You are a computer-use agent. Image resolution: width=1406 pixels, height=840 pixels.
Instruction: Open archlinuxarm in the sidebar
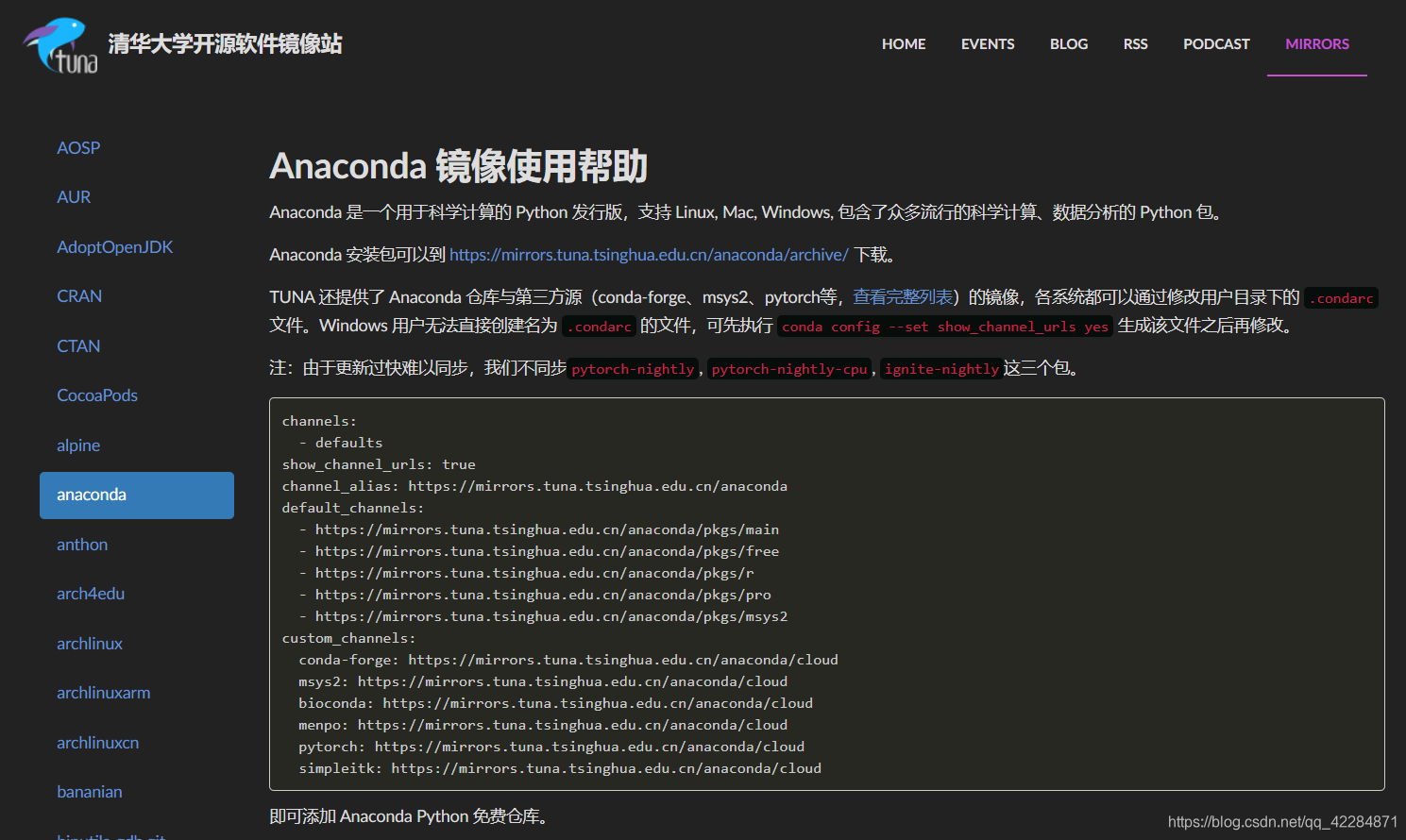coord(104,693)
